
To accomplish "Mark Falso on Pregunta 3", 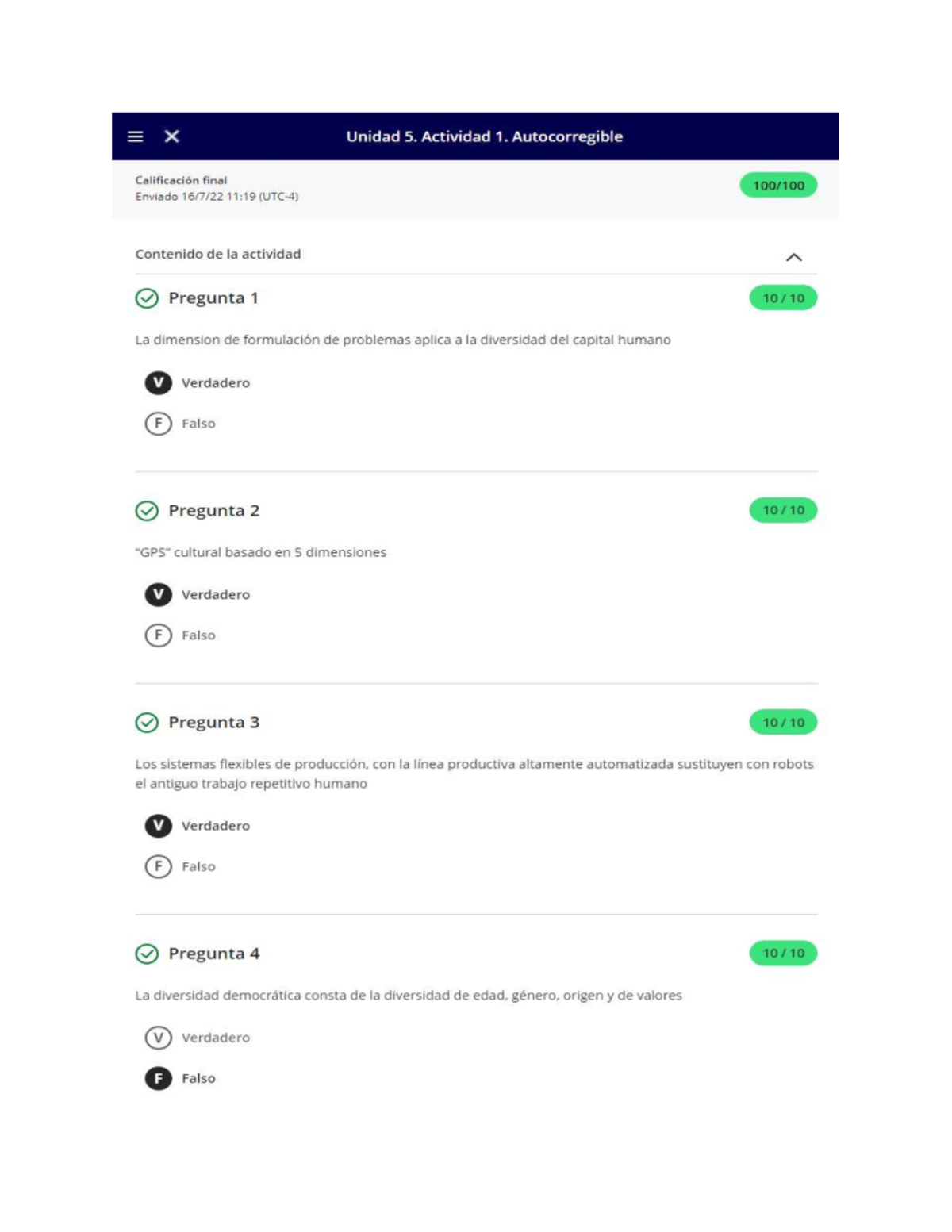I will point(158,866).
